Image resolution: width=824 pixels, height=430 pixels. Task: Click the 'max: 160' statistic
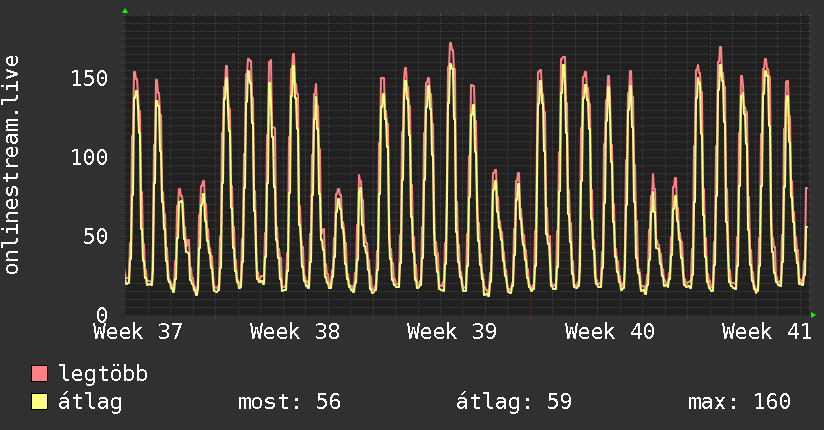point(739,402)
